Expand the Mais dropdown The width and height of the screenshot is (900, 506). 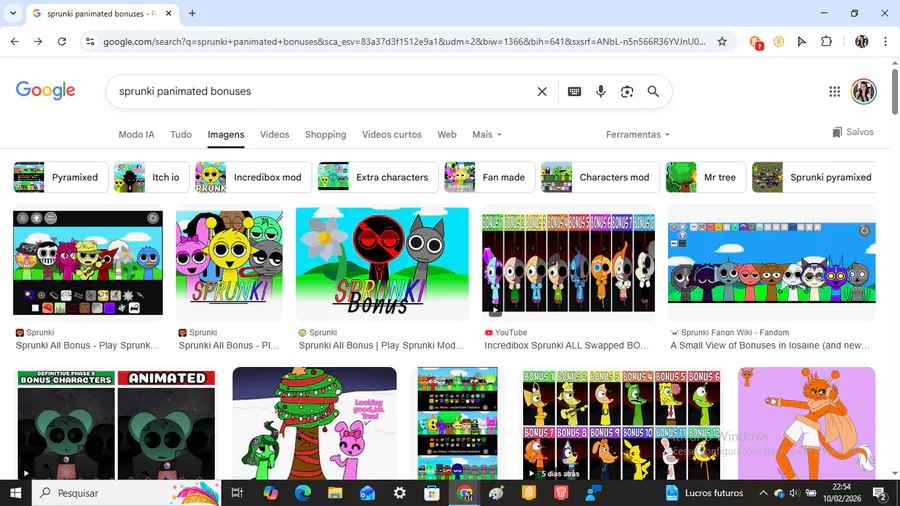point(487,134)
